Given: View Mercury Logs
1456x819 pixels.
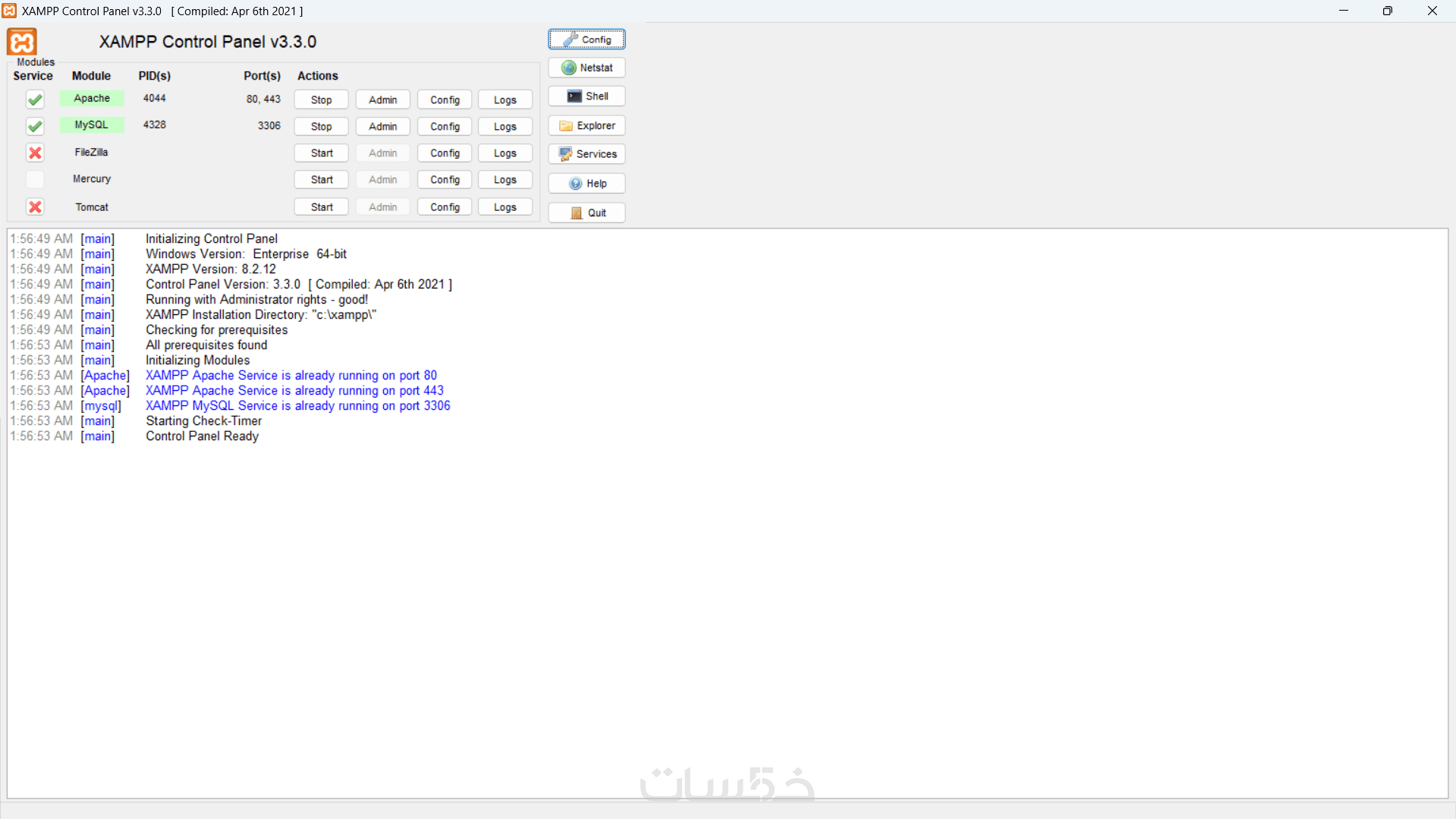Looking at the screenshot, I should [505, 179].
